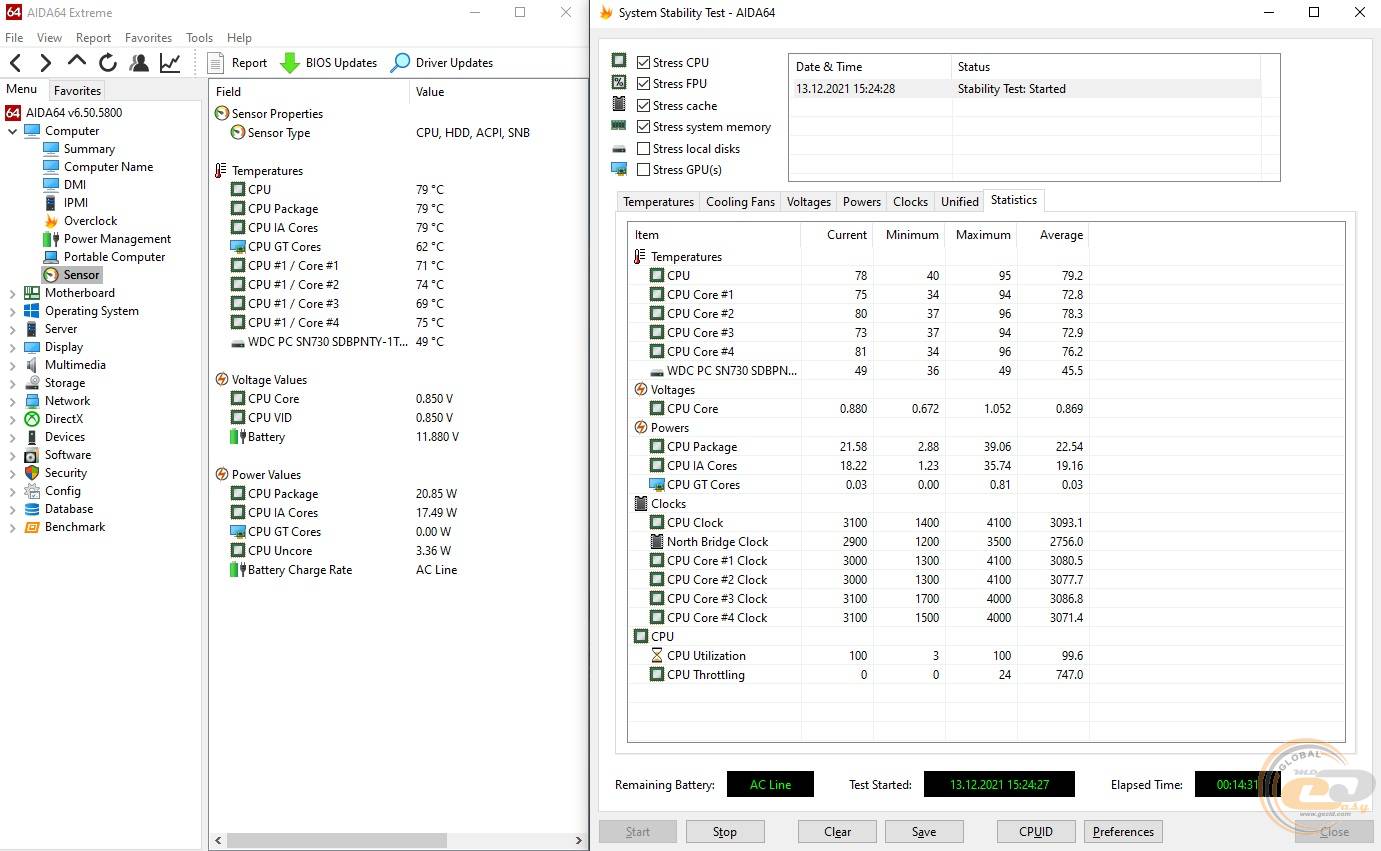The height and width of the screenshot is (851, 1381).
Task: Click the CPUID button
Action: (x=1036, y=832)
